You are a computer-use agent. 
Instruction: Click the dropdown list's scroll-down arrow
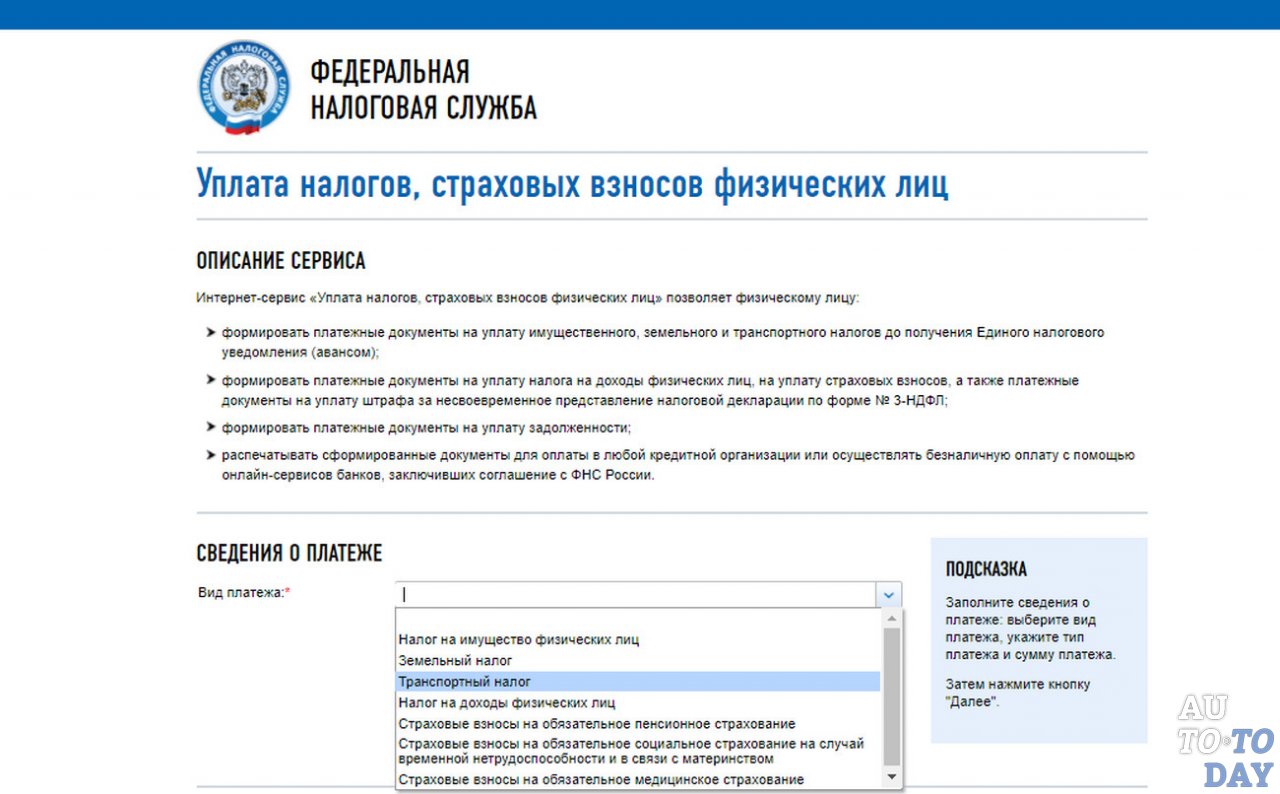pyautogui.click(x=890, y=777)
